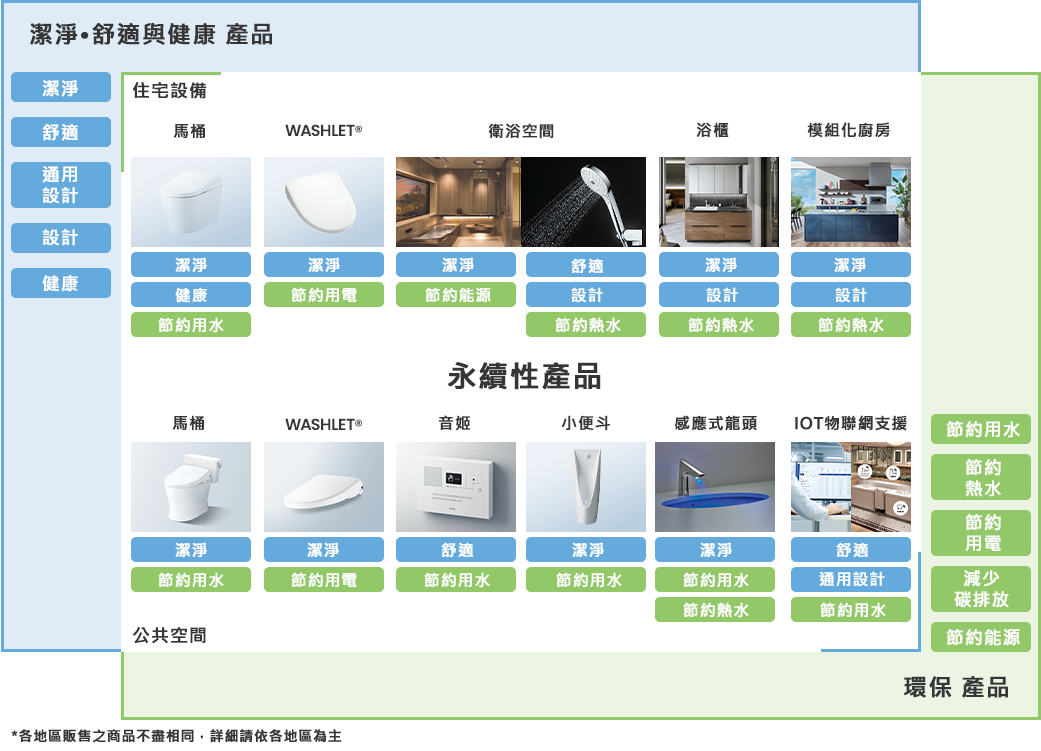Choose the 健康 label in left sidebar

(61, 284)
